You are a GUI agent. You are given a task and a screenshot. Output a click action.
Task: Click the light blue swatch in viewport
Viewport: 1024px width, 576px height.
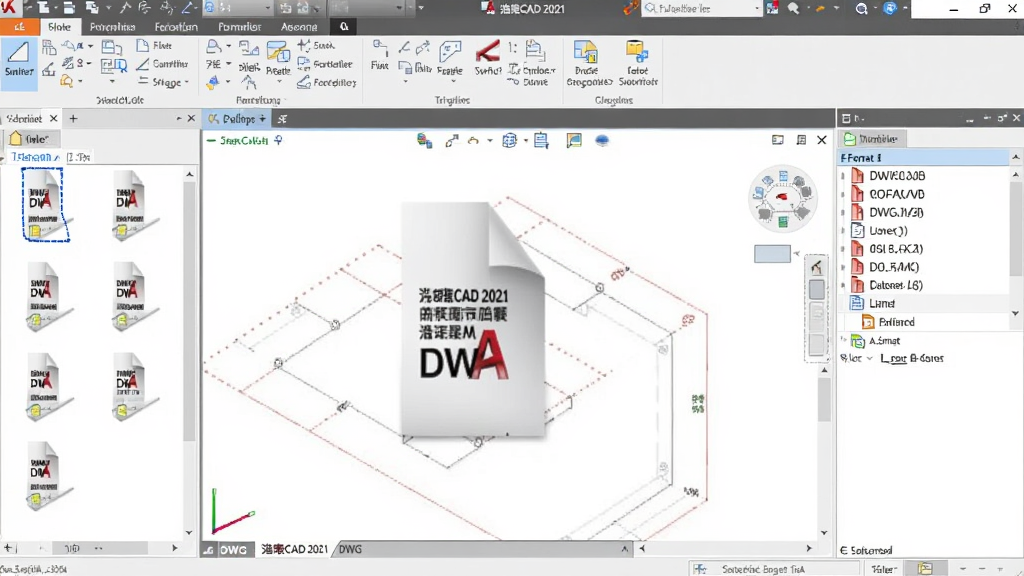click(772, 254)
